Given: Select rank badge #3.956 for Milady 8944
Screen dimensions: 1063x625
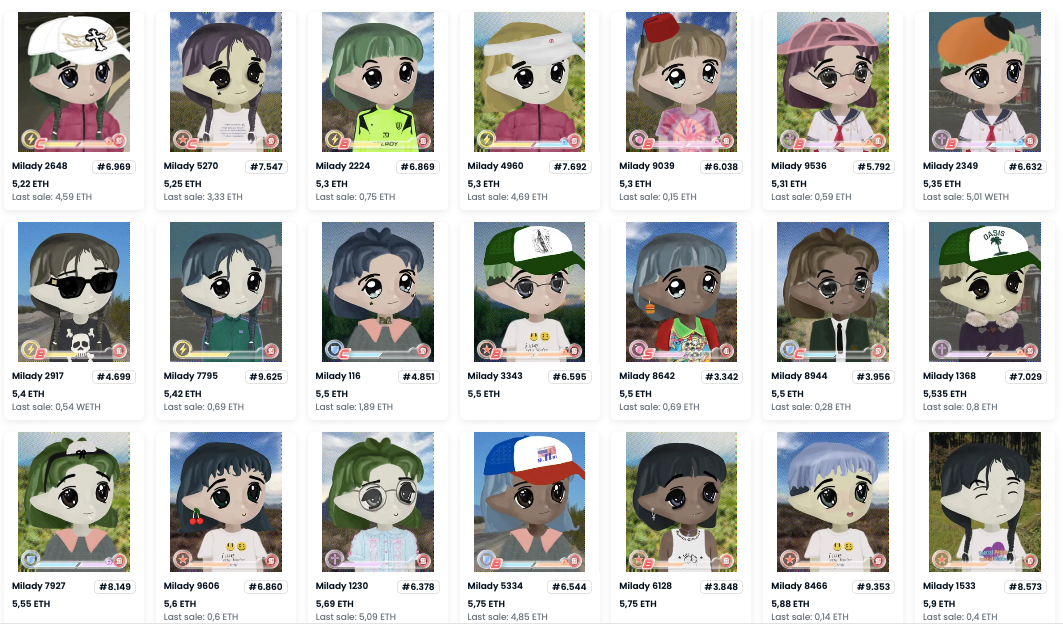Looking at the screenshot, I should pos(873,377).
